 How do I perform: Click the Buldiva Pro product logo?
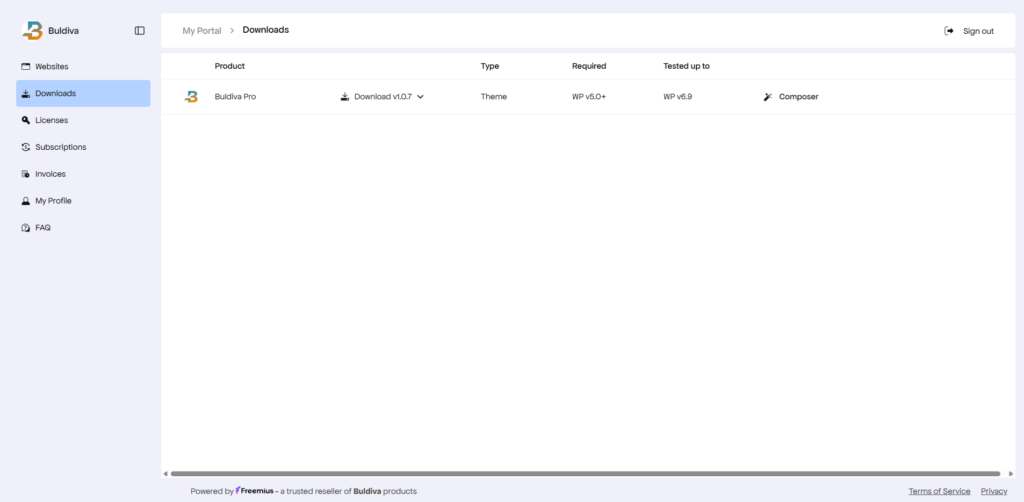[x=191, y=97]
